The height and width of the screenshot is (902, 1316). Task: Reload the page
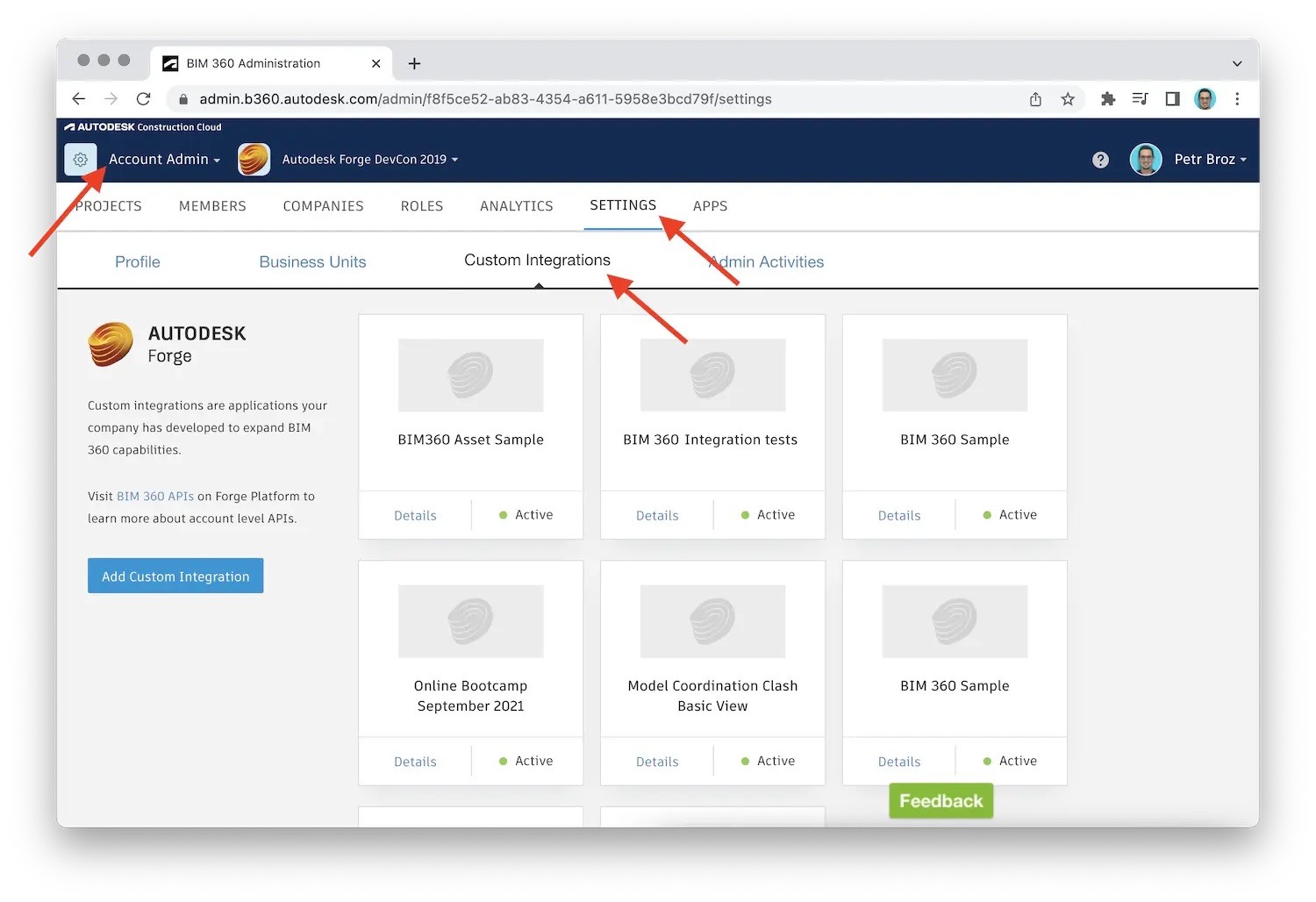(x=143, y=99)
